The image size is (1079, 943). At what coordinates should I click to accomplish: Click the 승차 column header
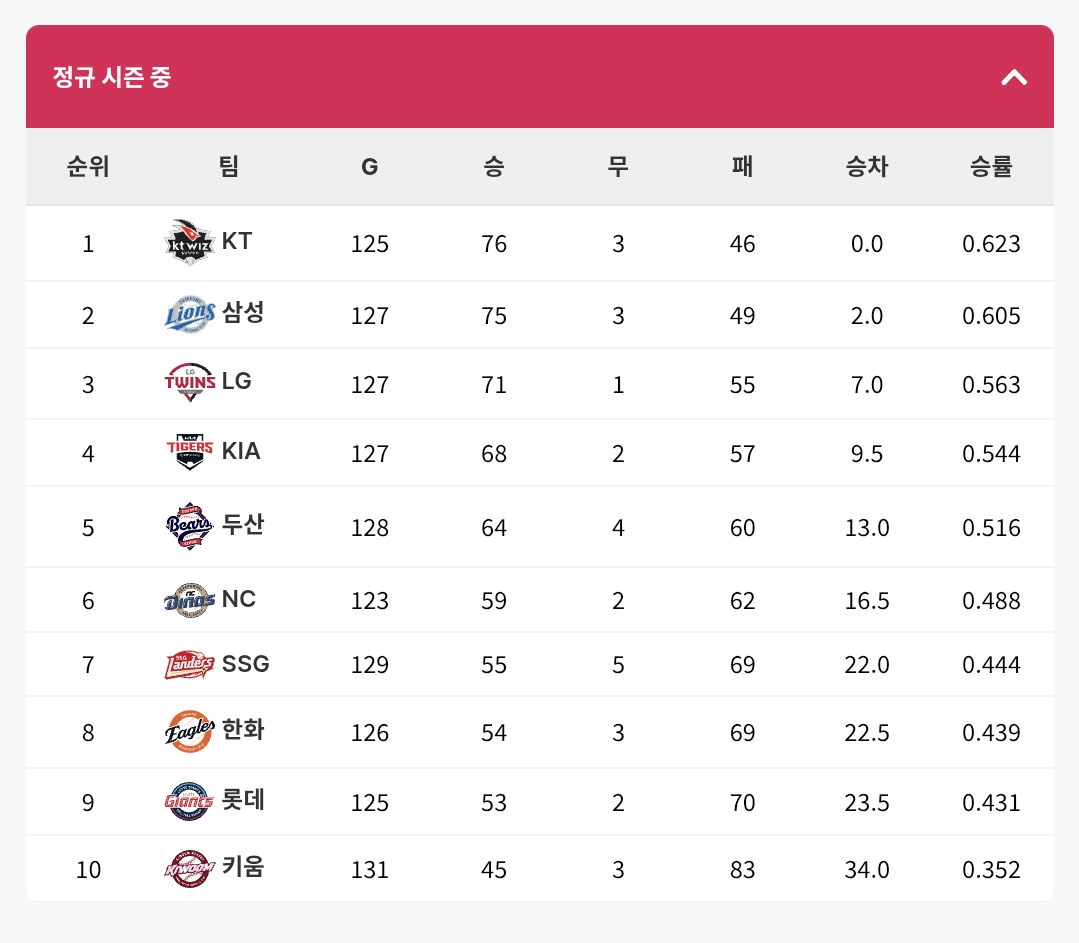click(x=866, y=166)
